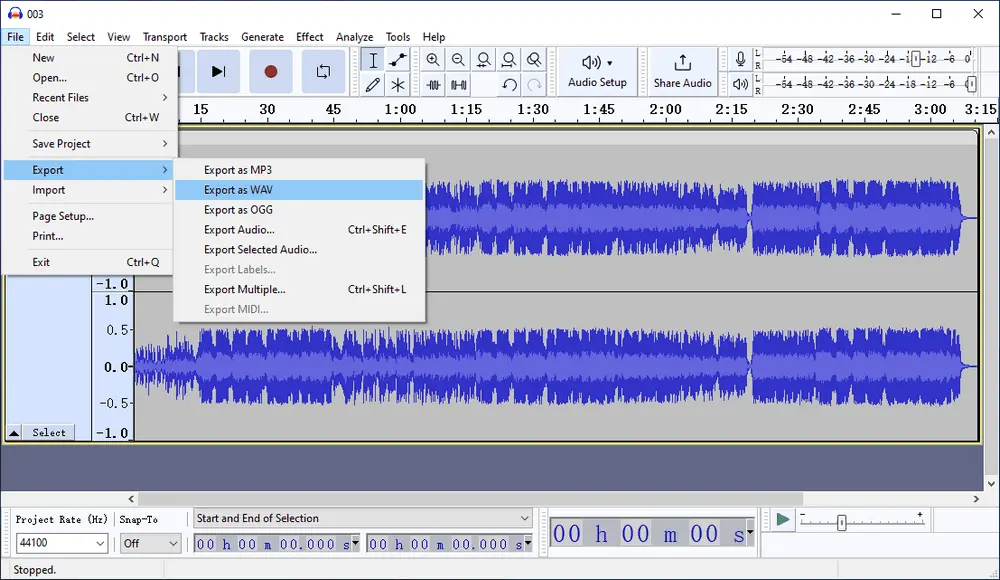1000x580 pixels.
Task: Click the Zoom Out magnifier
Action: click(x=458, y=60)
